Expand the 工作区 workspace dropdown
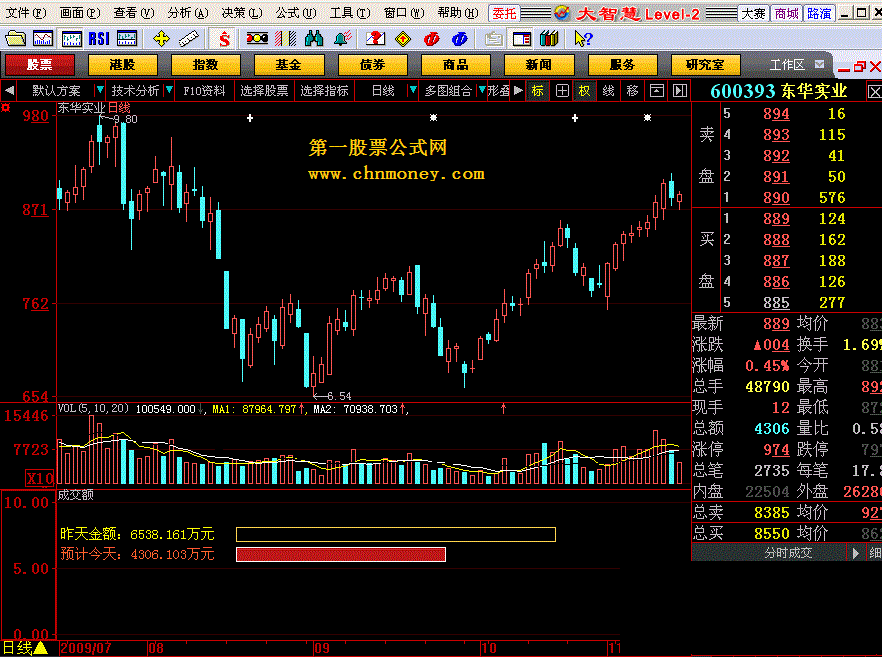Screen dimensions: 882x657 [x=820, y=64]
